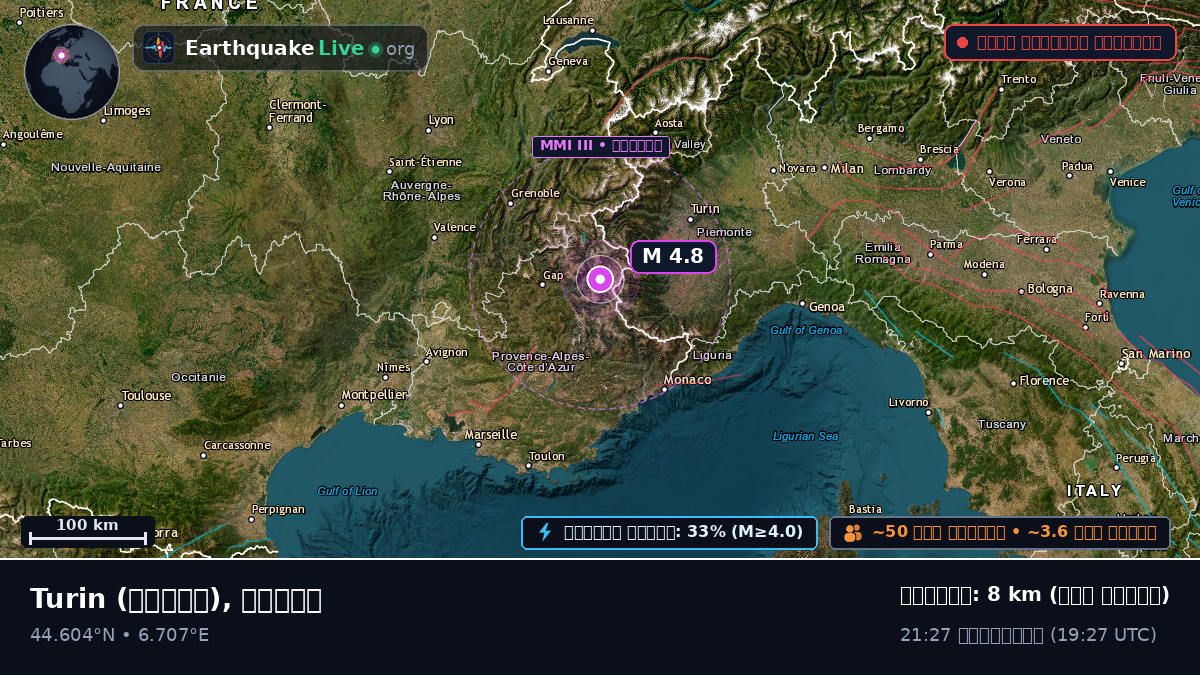Click the green dot before org
1200x675 pixels.
tap(375, 49)
